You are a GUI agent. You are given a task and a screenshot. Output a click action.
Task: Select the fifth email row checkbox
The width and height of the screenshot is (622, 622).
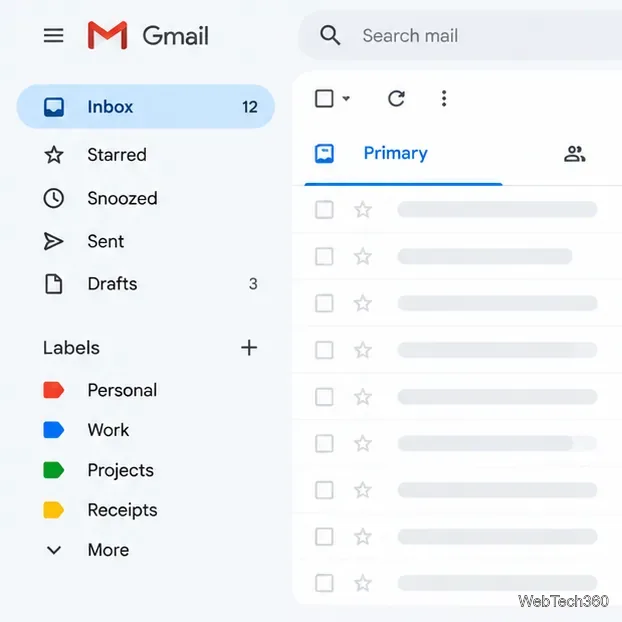[324, 397]
